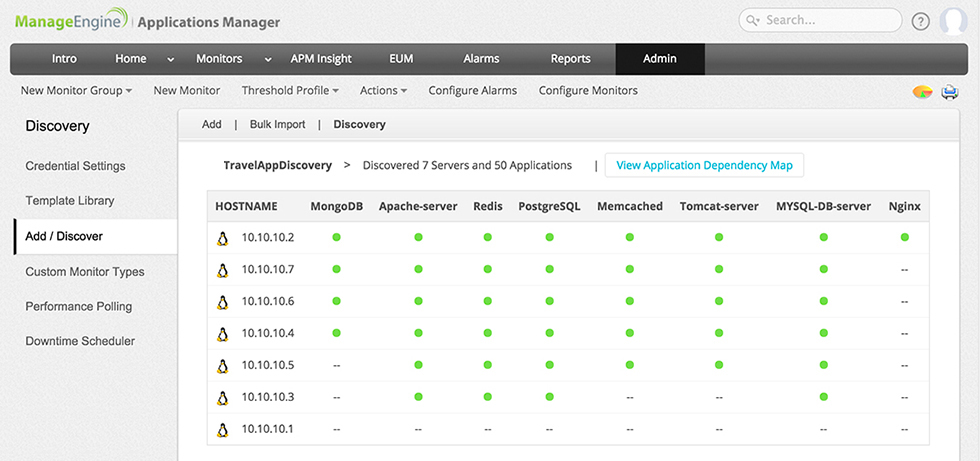Click the Linux penguin icon for 10.10.10.4
Viewport: 980px width, 461px height.
222,334
